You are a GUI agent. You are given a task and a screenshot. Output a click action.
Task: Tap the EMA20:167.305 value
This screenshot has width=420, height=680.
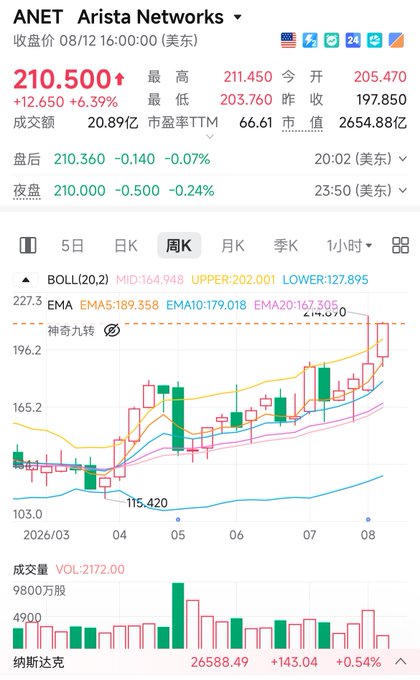[295, 305]
